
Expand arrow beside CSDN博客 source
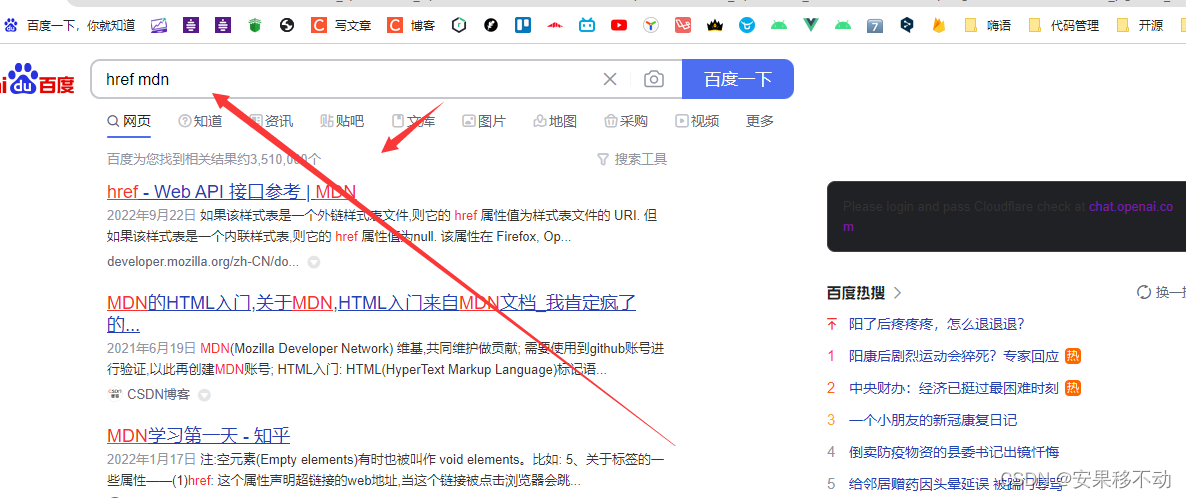coord(203,395)
